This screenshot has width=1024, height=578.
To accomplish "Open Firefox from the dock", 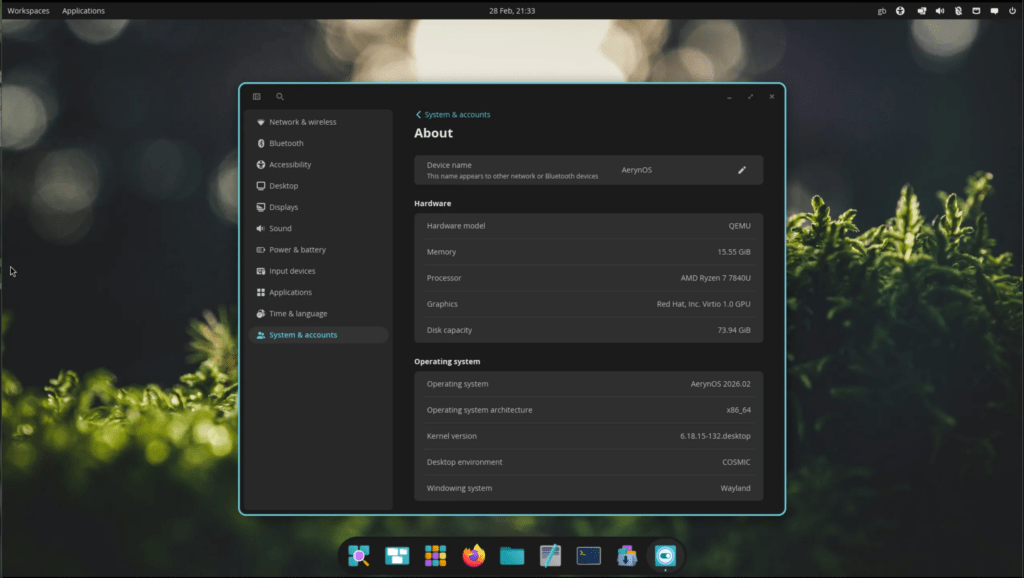I will (473, 556).
